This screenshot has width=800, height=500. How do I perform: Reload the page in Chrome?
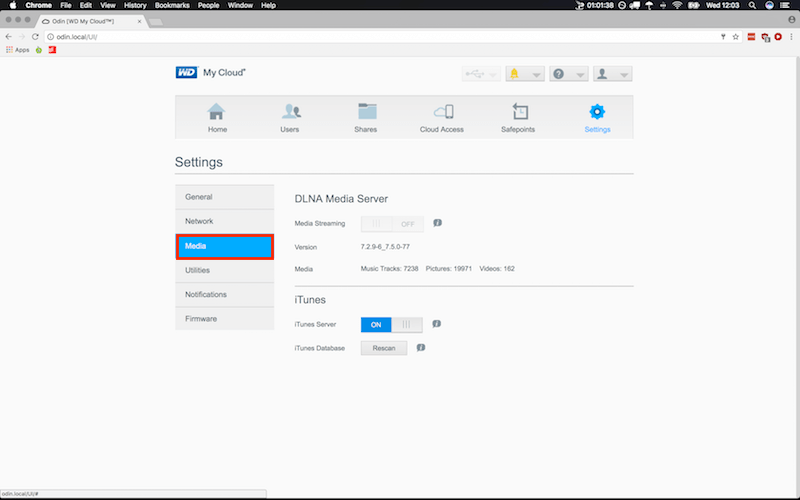click(35, 37)
